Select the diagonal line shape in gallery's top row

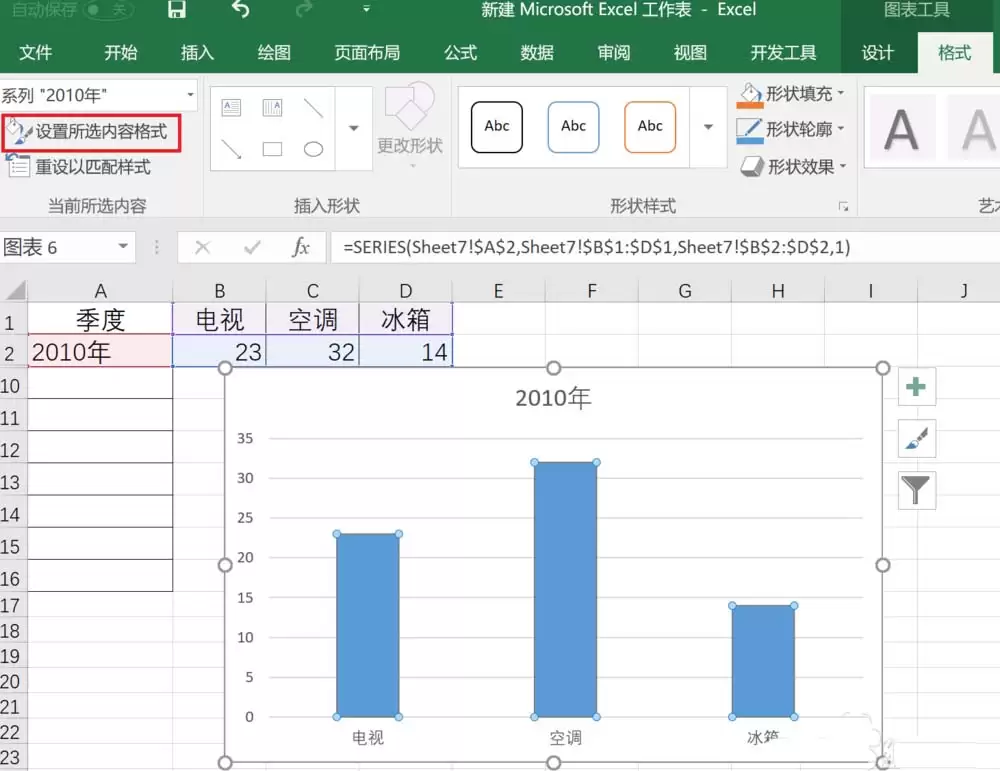tap(313, 107)
